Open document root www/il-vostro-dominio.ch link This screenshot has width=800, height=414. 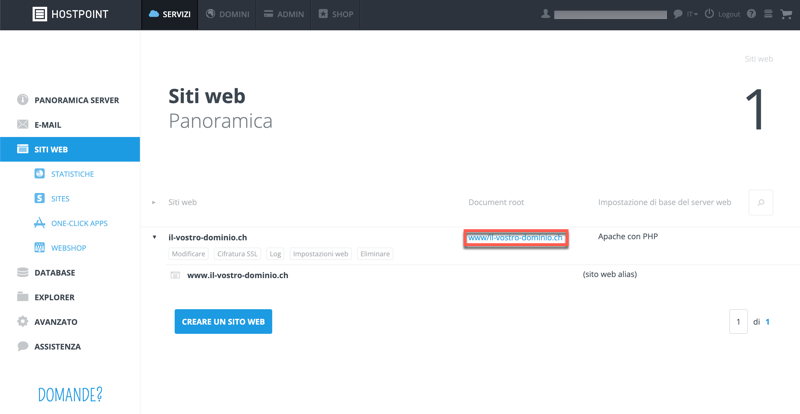pos(515,237)
